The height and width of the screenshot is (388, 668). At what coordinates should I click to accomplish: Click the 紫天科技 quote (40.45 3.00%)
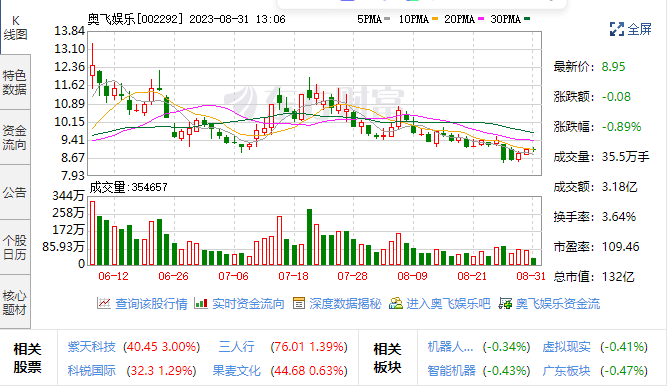(x=162, y=347)
